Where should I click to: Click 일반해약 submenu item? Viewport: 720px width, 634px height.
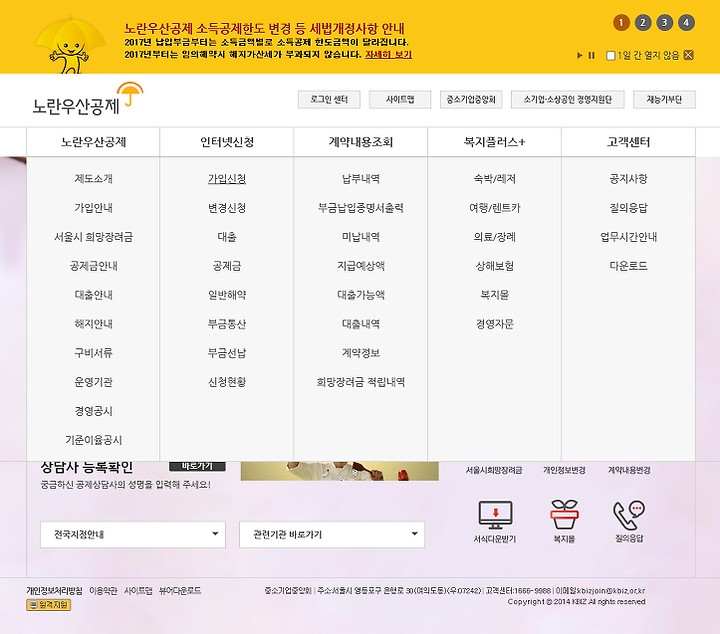point(227,295)
